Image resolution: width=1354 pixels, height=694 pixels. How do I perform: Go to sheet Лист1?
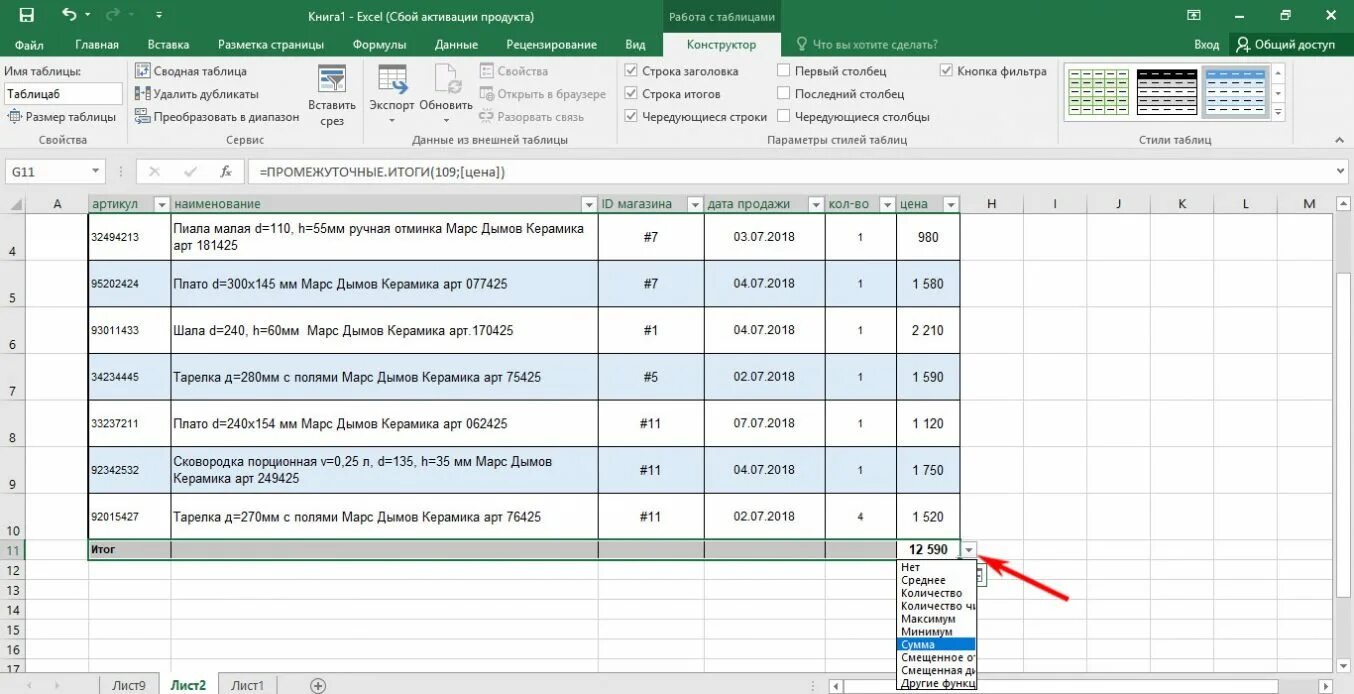(248, 685)
